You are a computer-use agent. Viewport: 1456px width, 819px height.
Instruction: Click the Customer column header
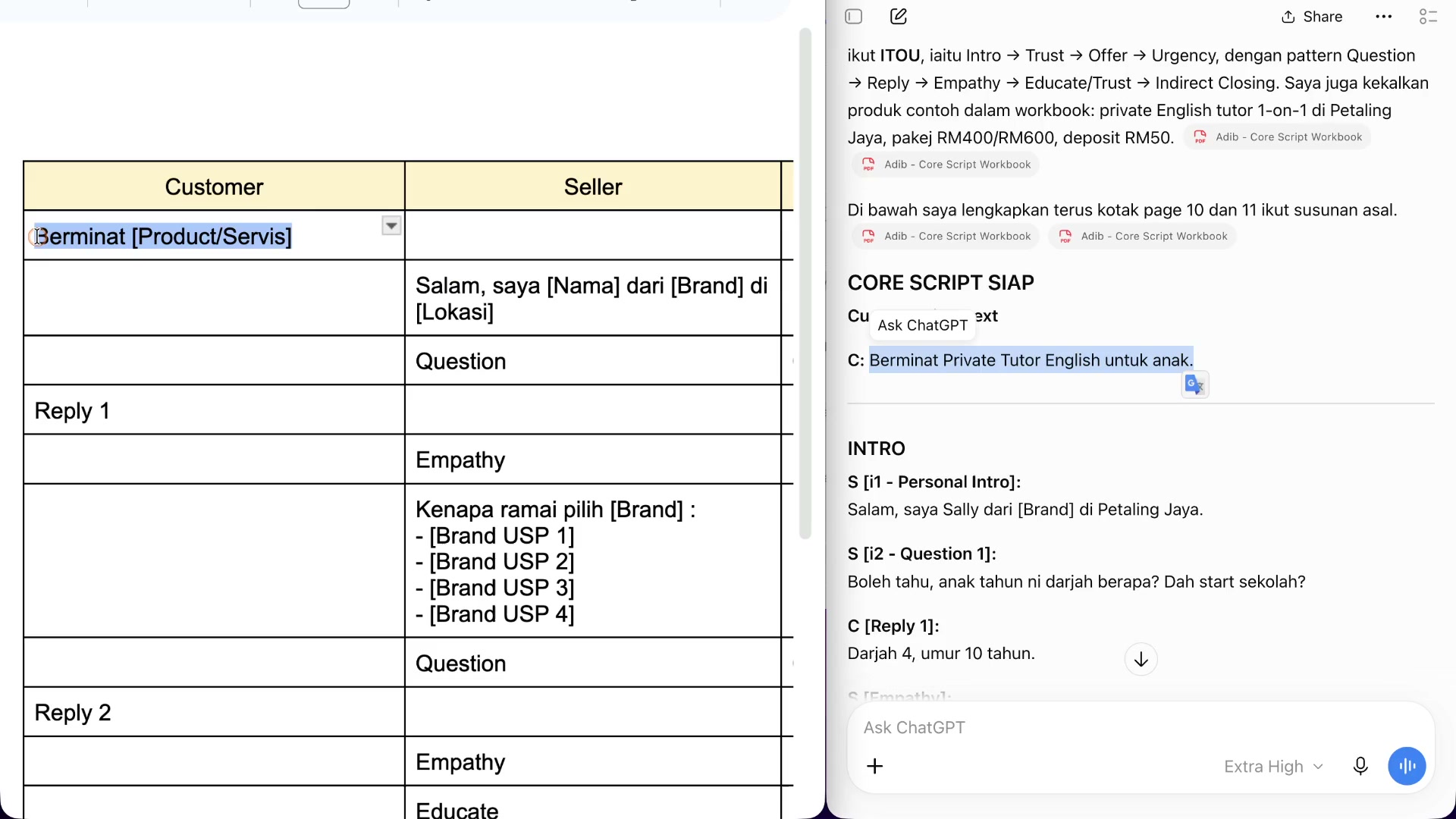214,187
